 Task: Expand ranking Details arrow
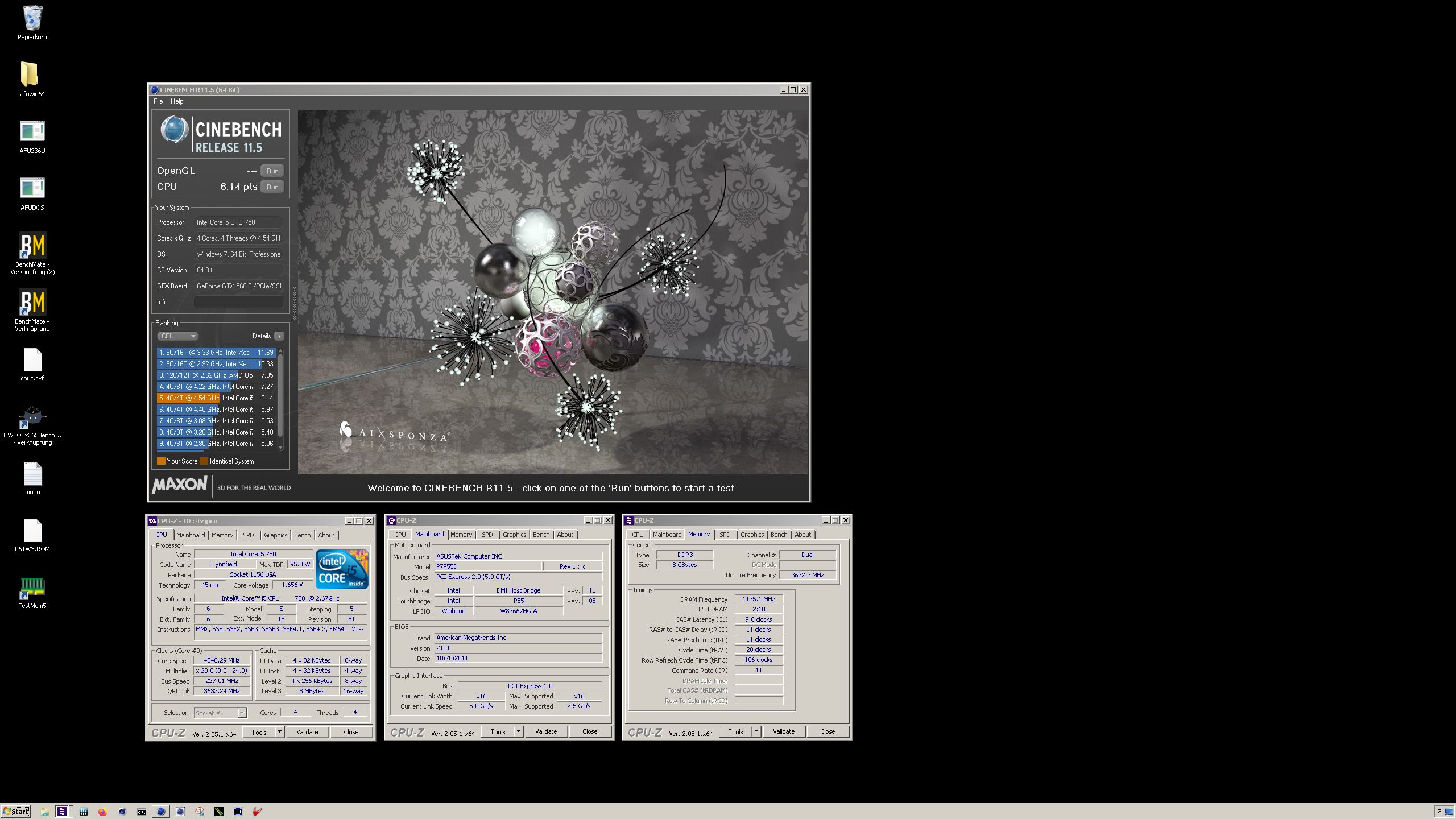279,336
